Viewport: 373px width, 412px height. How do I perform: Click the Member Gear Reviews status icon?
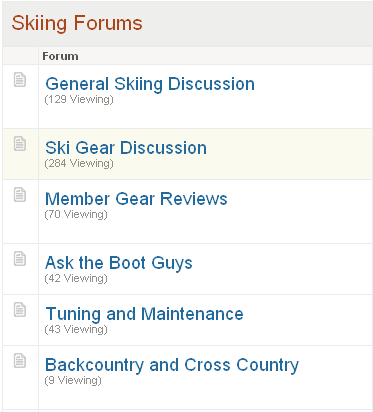tap(20, 195)
